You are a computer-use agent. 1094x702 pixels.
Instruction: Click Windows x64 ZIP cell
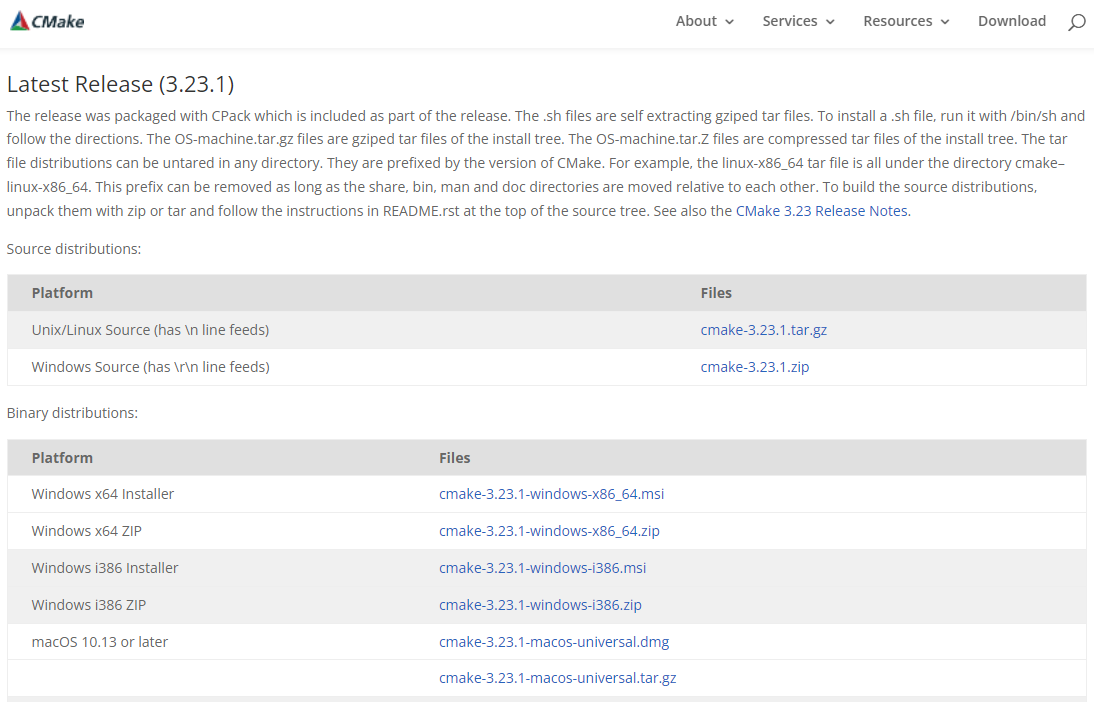87,531
